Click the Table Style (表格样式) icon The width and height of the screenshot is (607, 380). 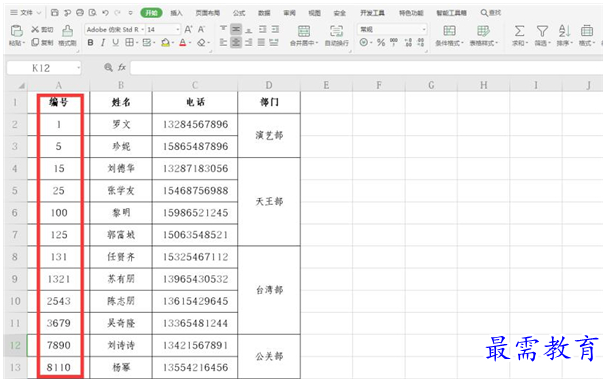coord(483,31)
